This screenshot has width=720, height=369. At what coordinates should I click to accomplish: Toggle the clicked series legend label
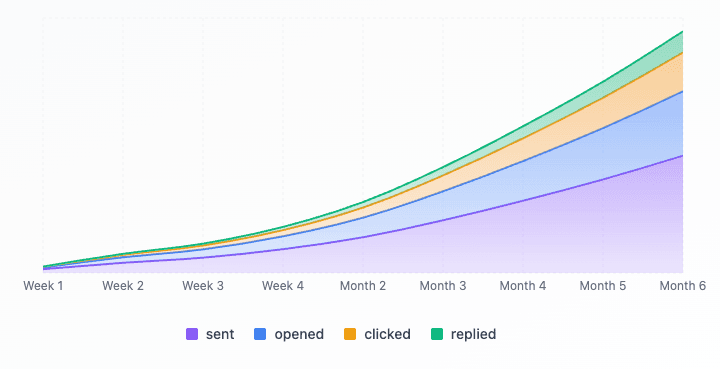tap(387, 334)
